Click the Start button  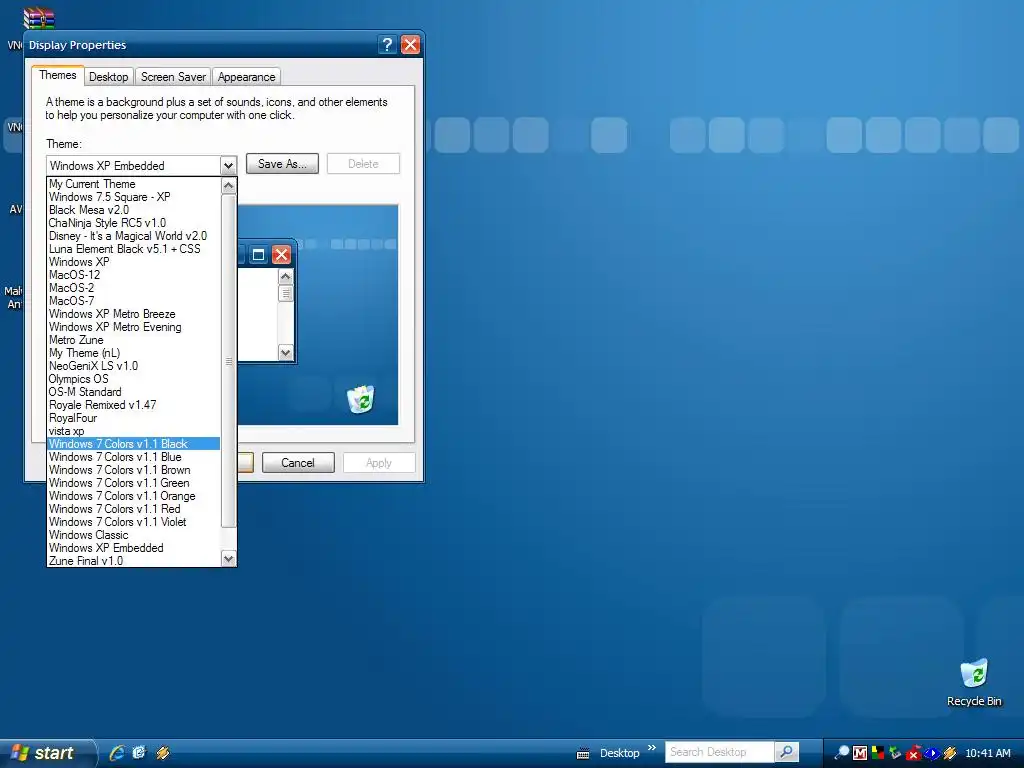pyautogui.click(x=46, y=753)
